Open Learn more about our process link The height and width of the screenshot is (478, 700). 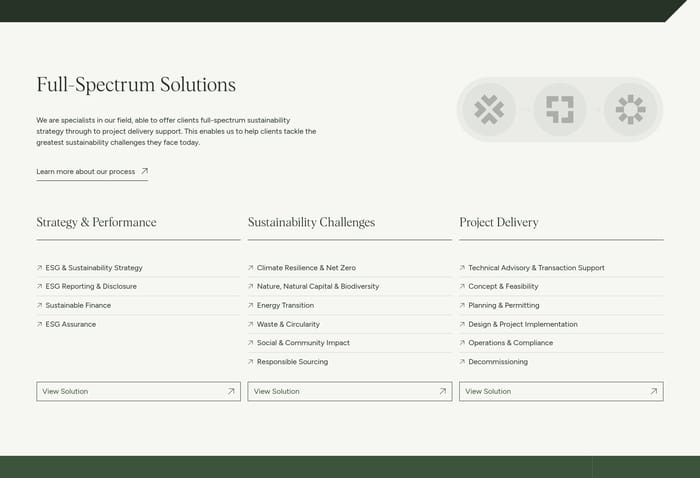tap(86, 171)
